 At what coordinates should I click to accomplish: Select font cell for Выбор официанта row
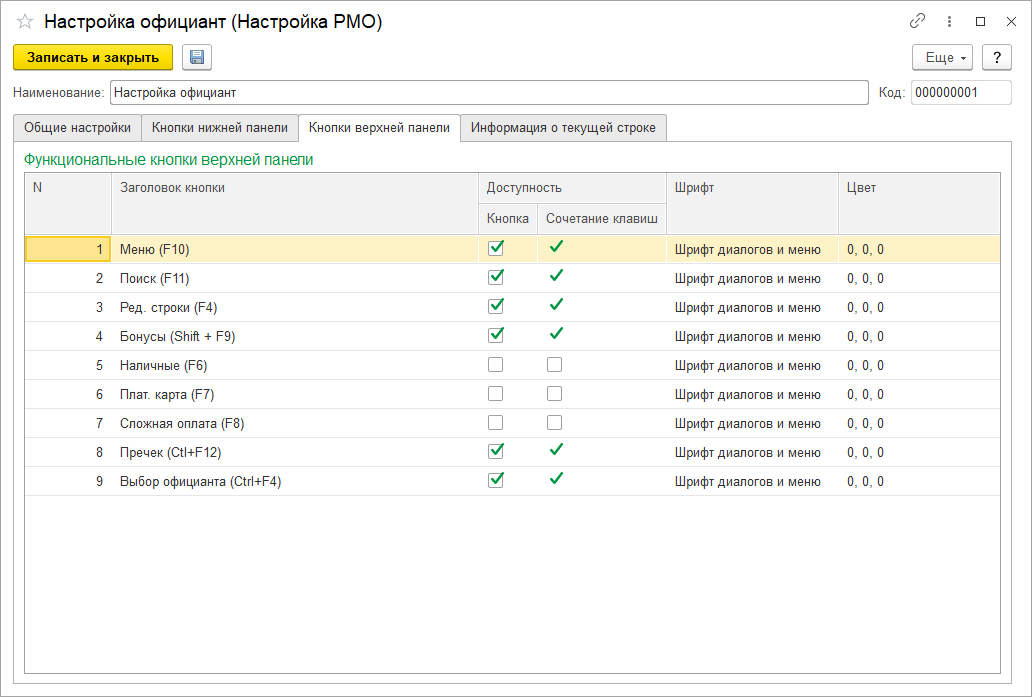click(747, 481)
